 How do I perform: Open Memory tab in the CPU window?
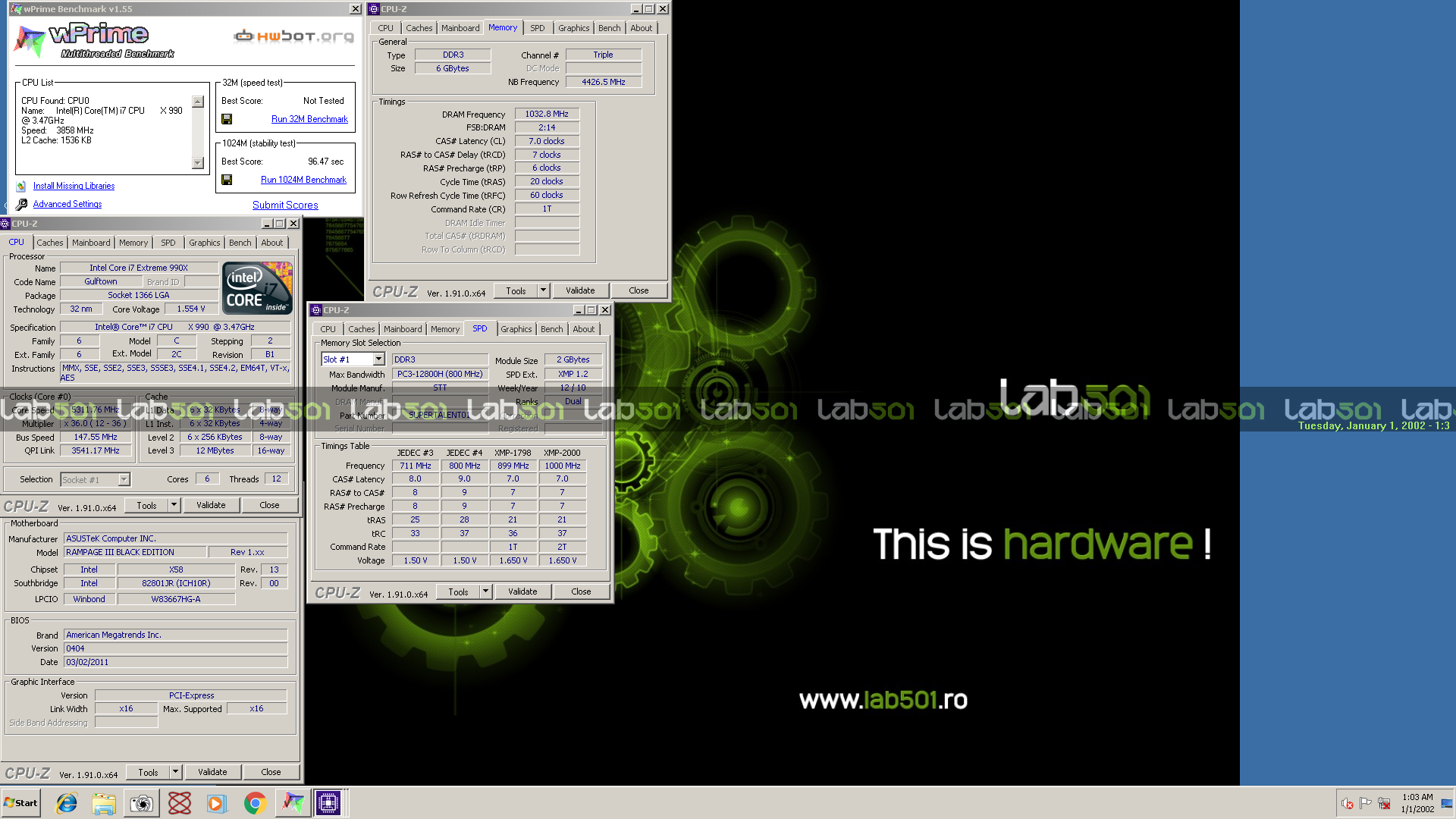133,243
